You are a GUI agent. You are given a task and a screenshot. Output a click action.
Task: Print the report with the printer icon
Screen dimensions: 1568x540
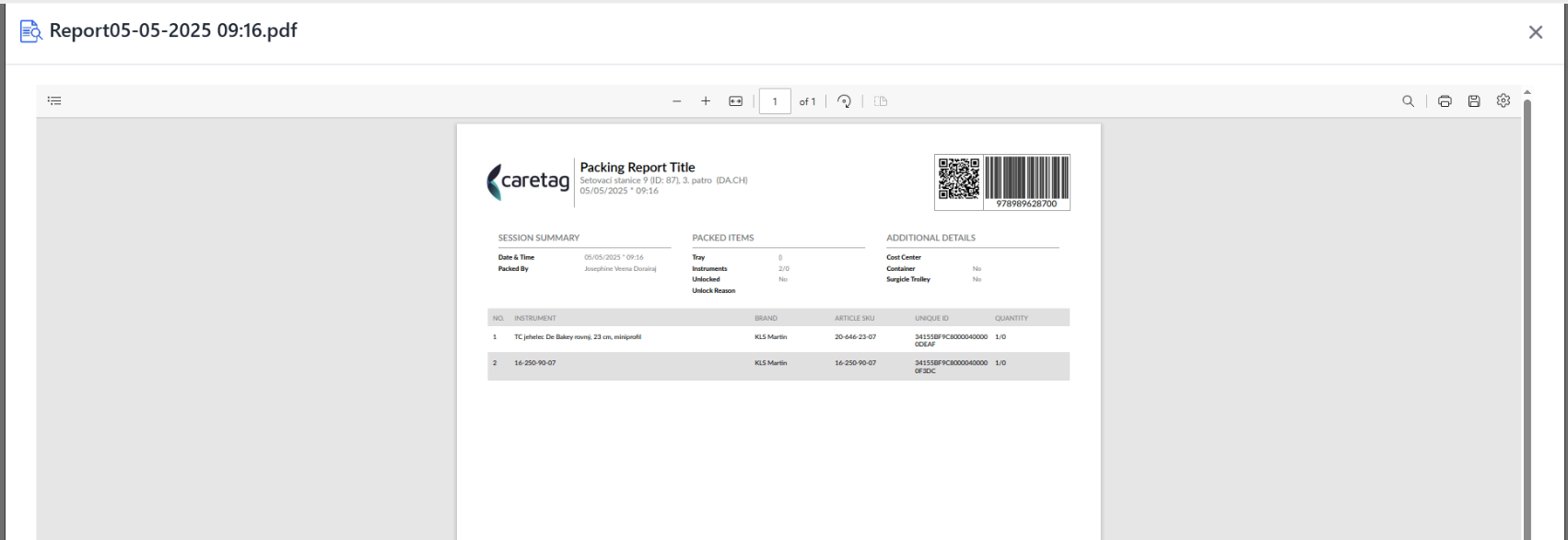click(x=1445, y=101)
